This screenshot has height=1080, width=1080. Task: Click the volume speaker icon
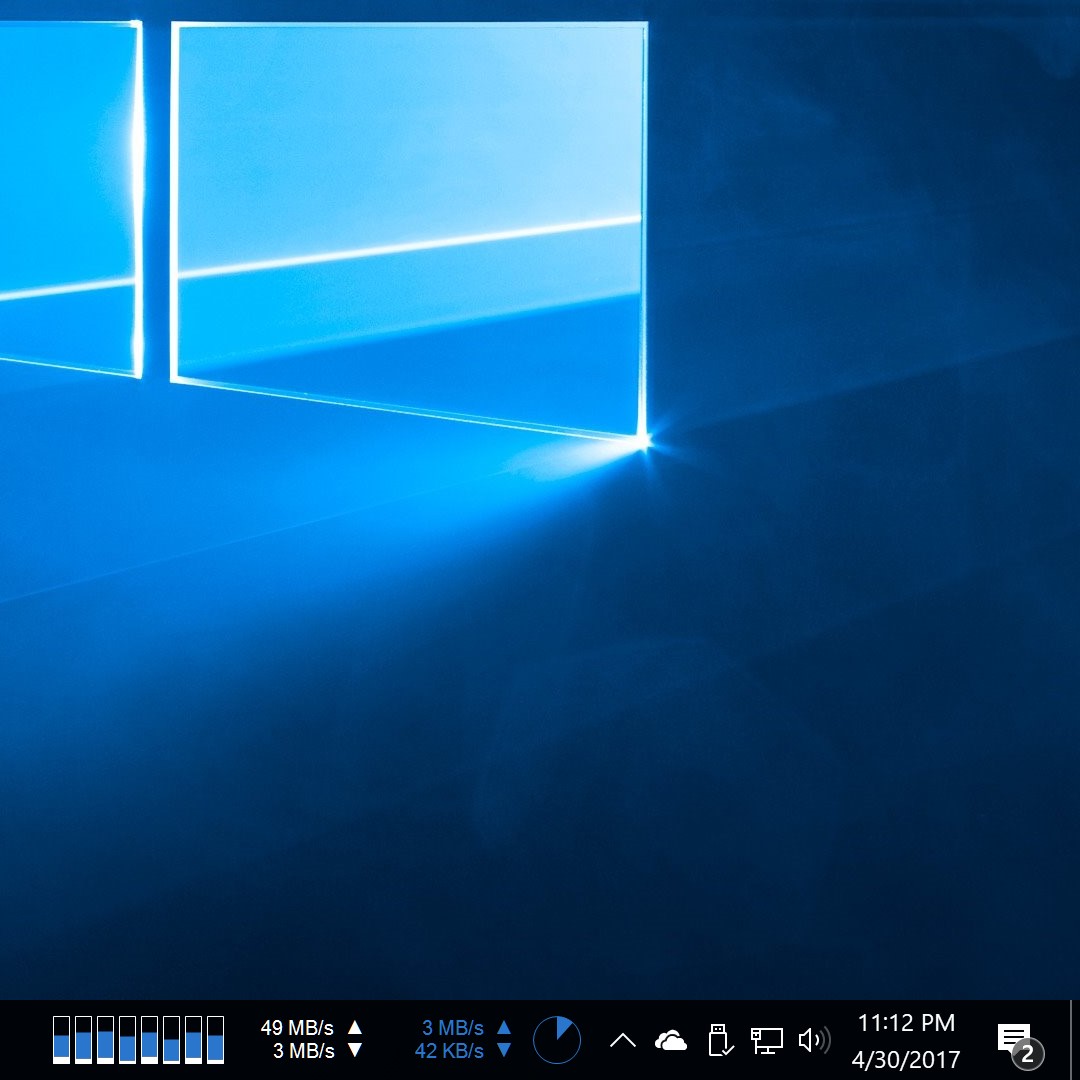tap(814, 1040)
